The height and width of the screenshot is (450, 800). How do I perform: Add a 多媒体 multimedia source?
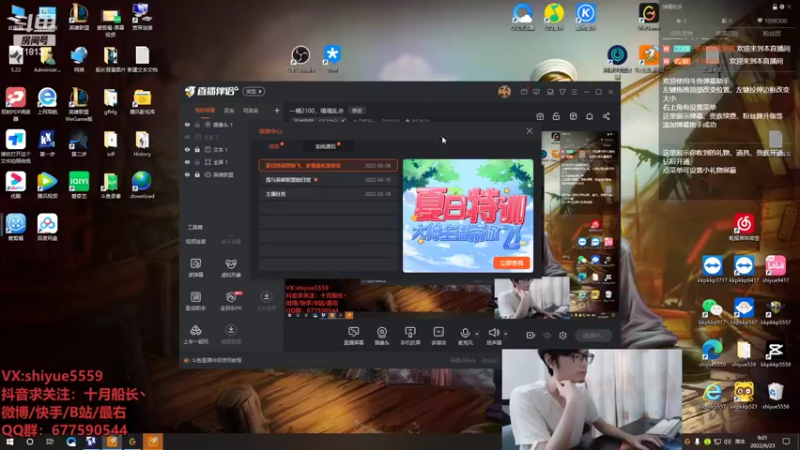coord(439,336)
